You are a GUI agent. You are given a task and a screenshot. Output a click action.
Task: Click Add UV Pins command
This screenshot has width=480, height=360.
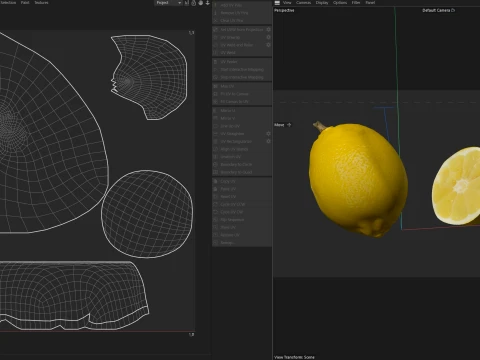point(242,5)
